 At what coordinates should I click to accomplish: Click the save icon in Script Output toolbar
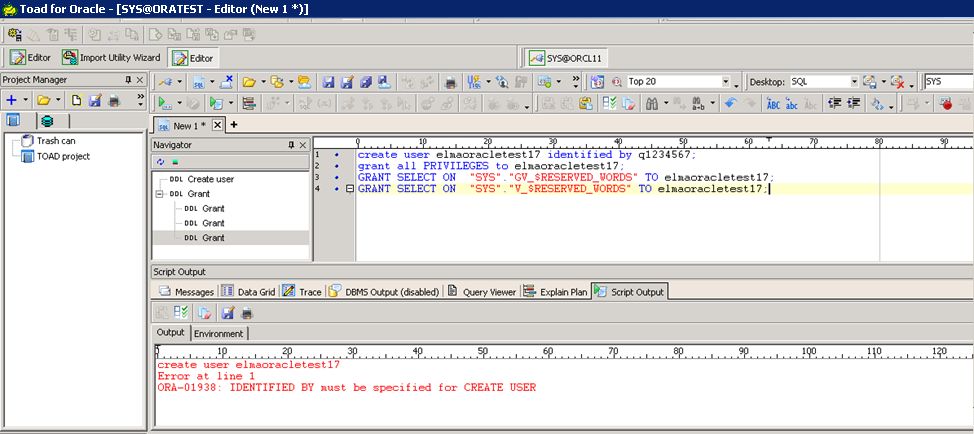click(x=228, y=313)
